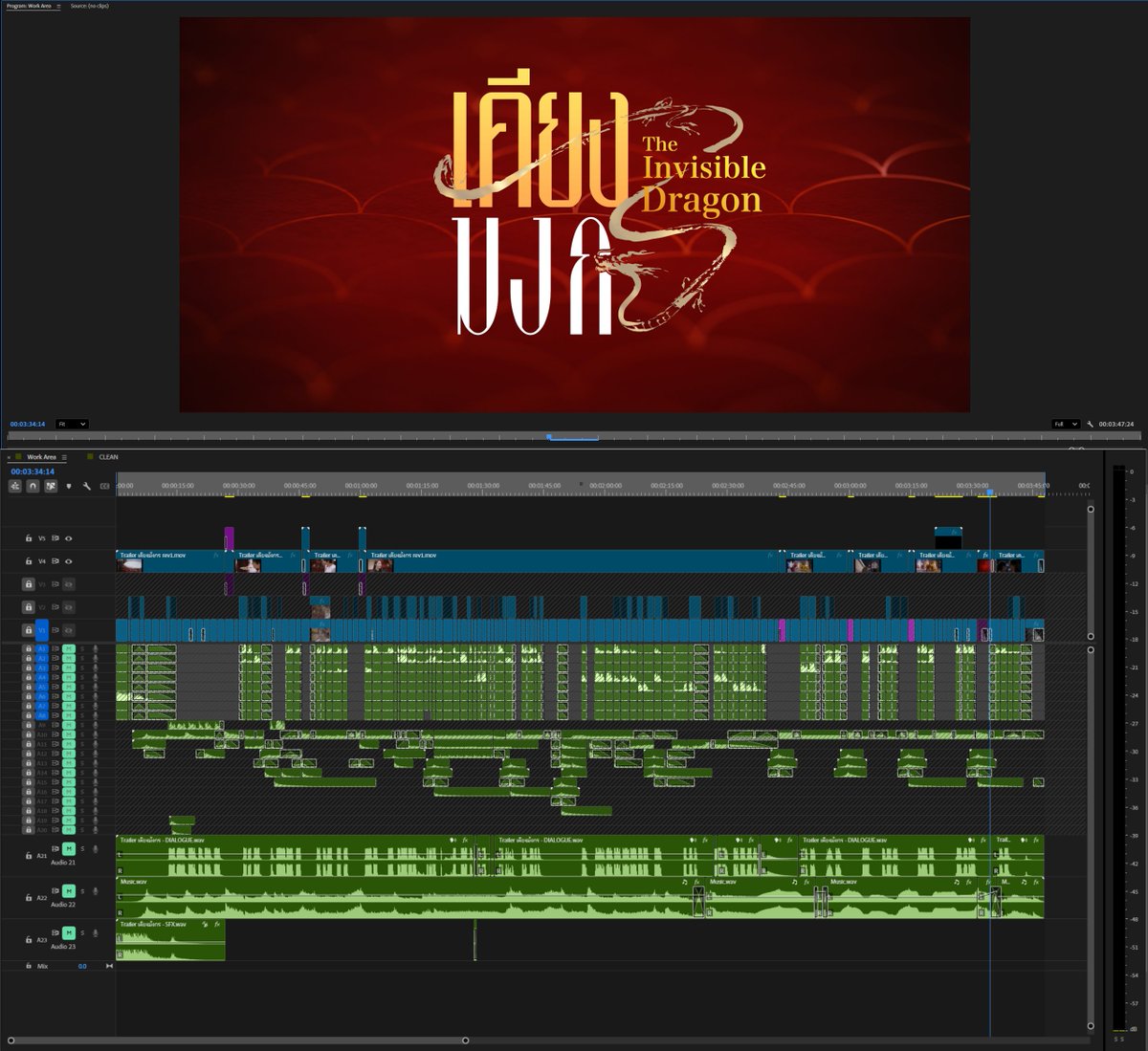Click the captions track options icon
Screen dimensions: 1148x1051
pos(105,486)
